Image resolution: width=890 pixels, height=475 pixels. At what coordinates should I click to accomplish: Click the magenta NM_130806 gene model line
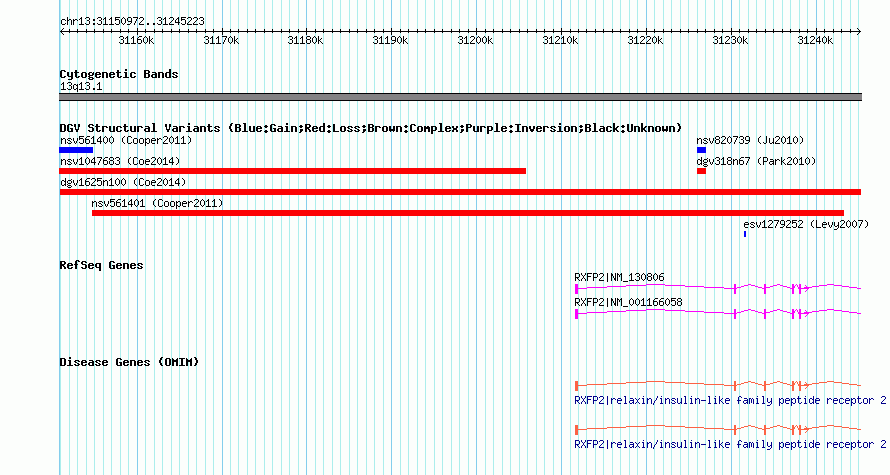(x=718, y=289)
